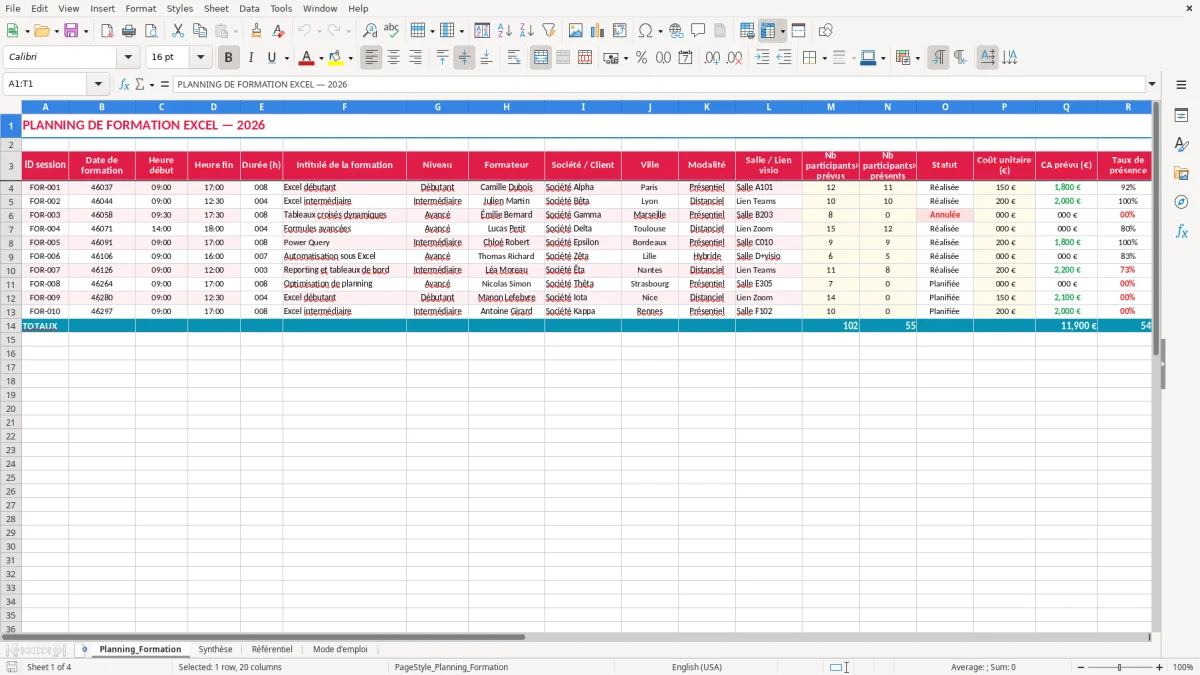Toggle Italic formatting button
The image size is (1200, 675).
tap(250, 58)
